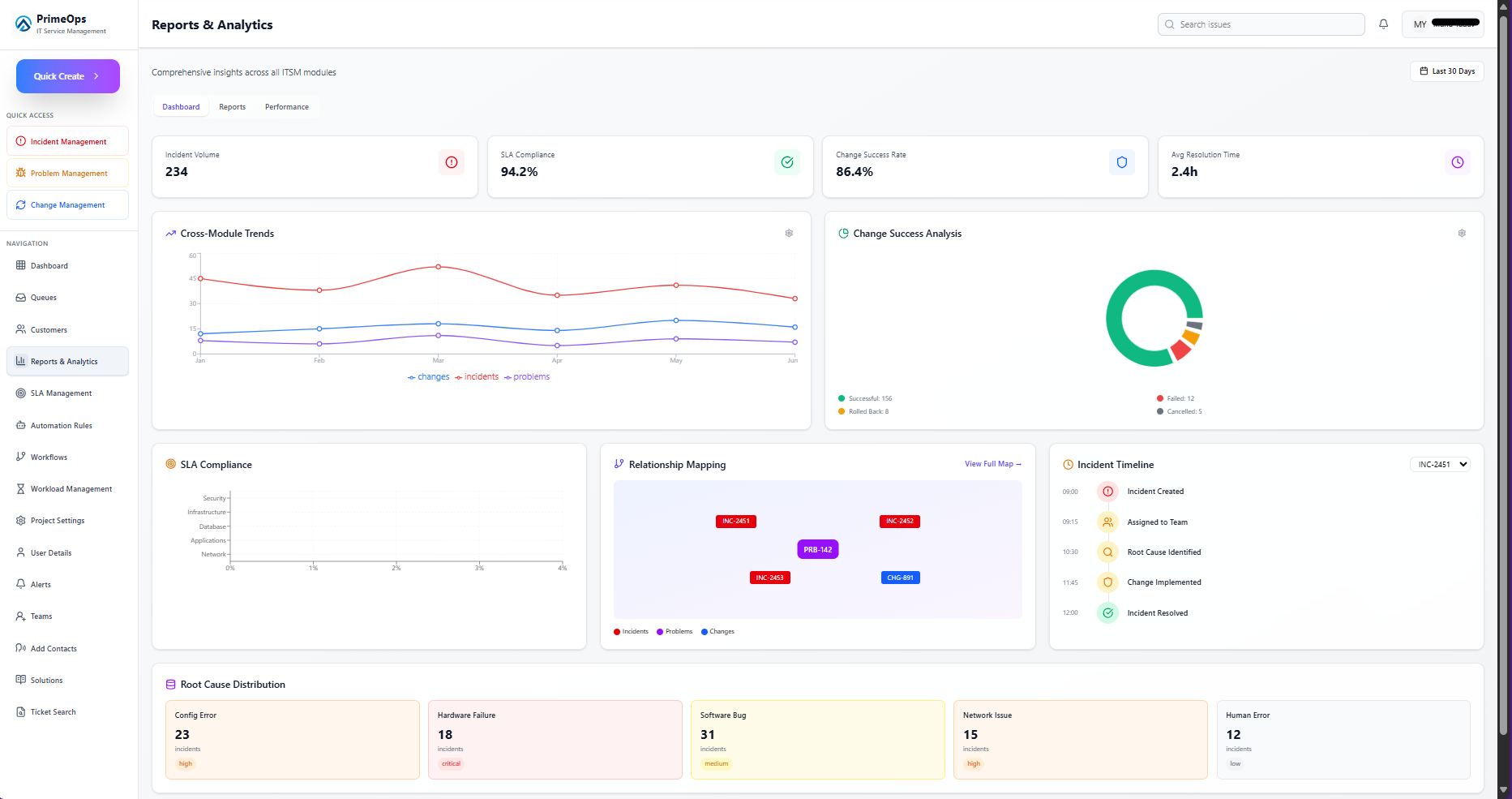Open Problem Management quick access
1512x799 pixels.
pos(68,173)
